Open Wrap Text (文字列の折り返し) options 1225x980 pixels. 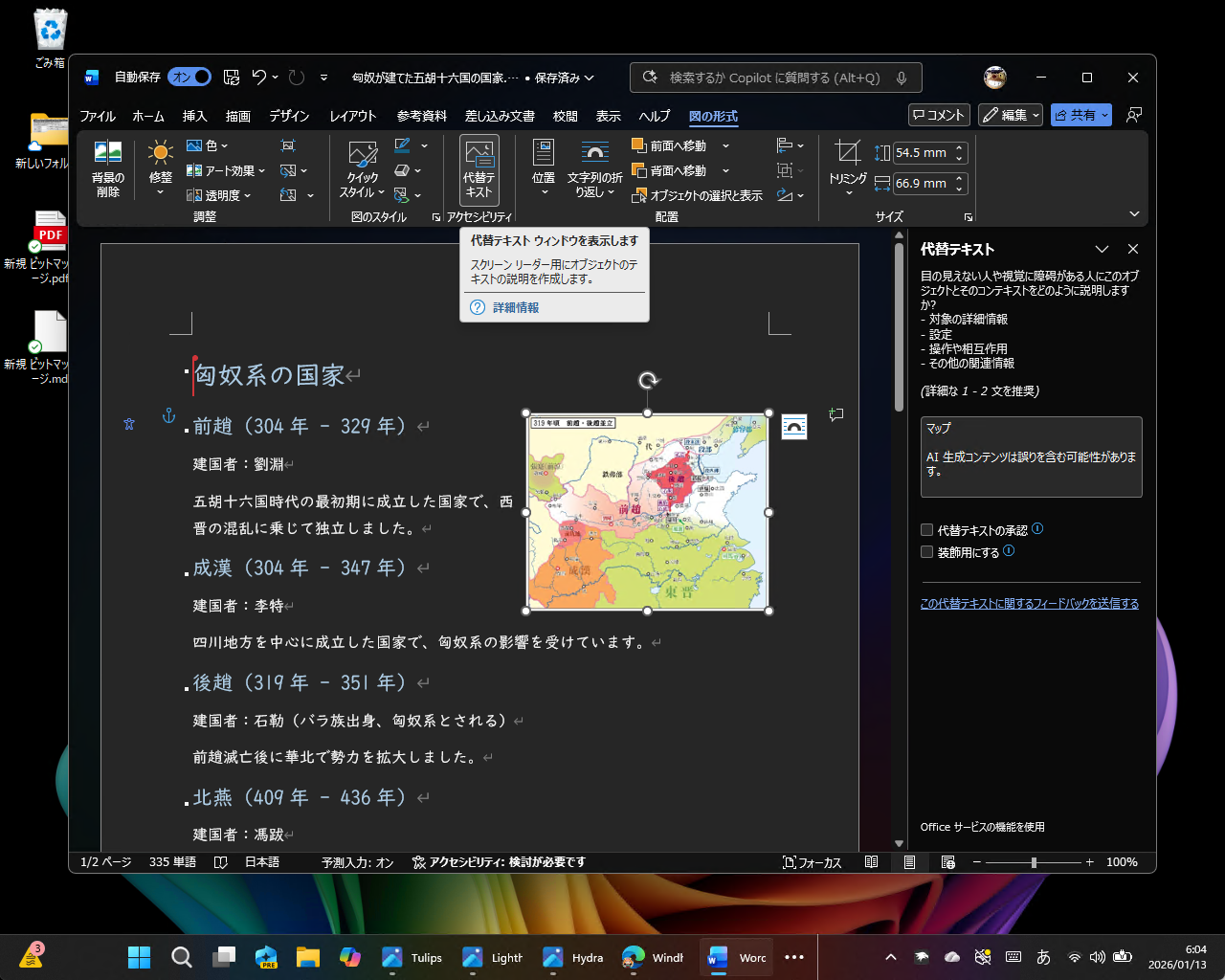point(594,170)
